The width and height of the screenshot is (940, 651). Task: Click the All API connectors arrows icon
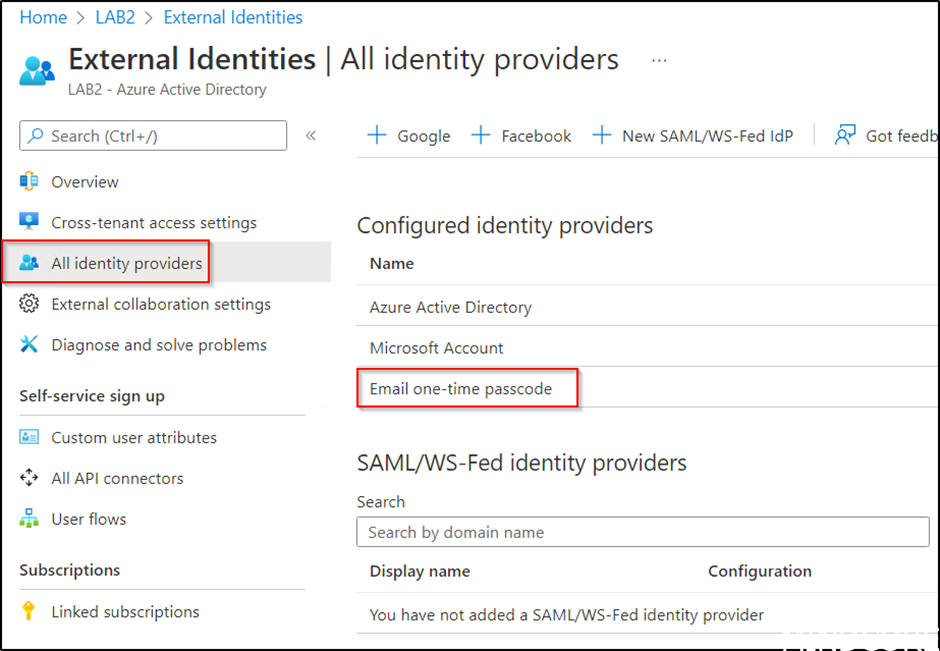(x=29, y=478)
